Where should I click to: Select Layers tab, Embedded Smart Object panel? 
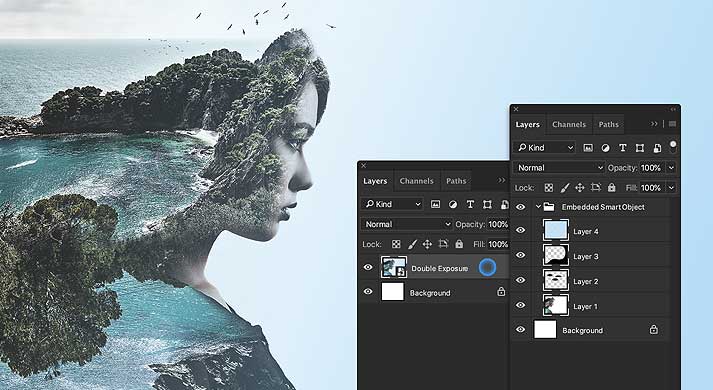pyautogui.click(x=527, y=125)
